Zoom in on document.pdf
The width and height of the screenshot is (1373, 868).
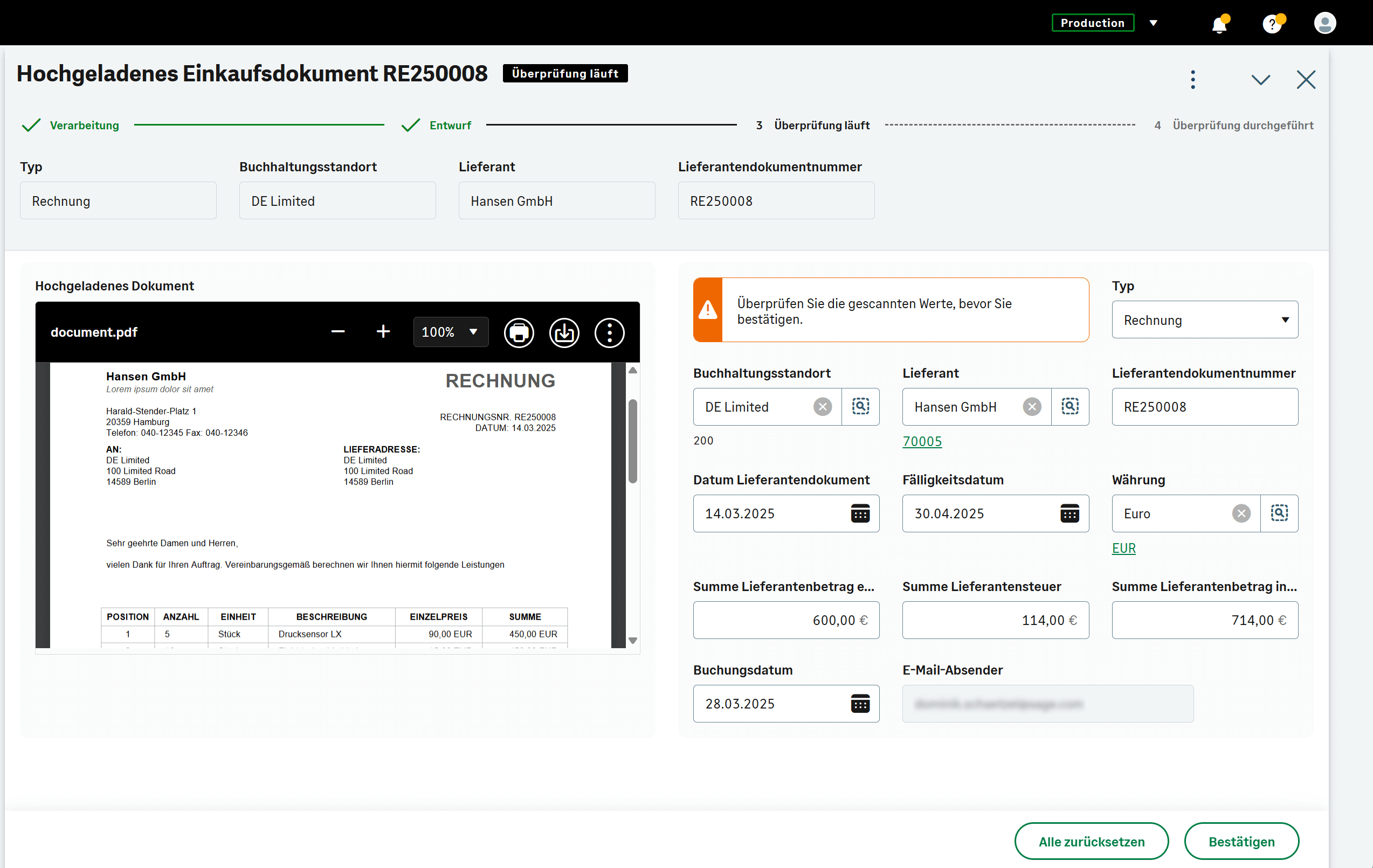click(x=383, y=332)
